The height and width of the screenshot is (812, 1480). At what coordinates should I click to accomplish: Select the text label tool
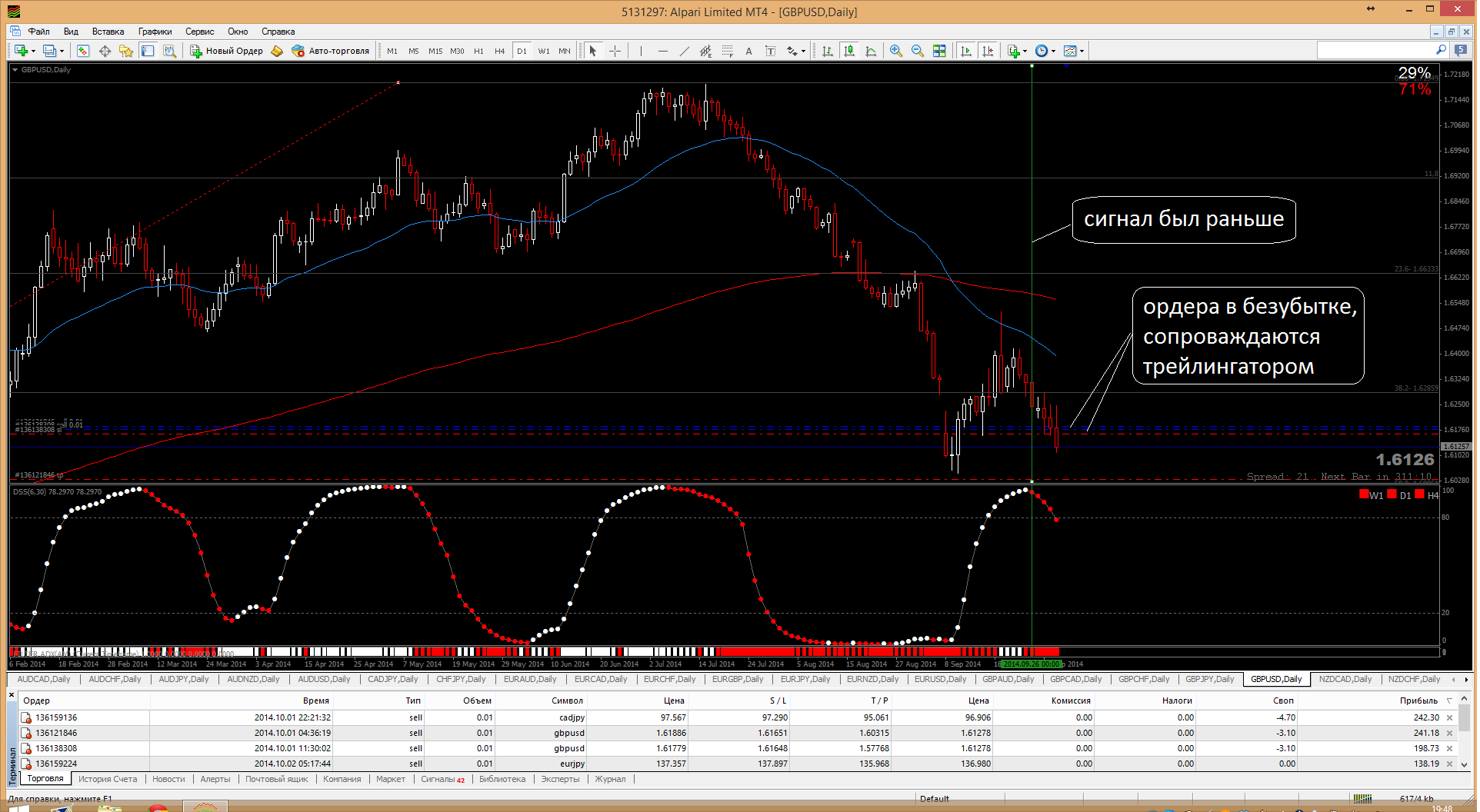pos(770,51)
